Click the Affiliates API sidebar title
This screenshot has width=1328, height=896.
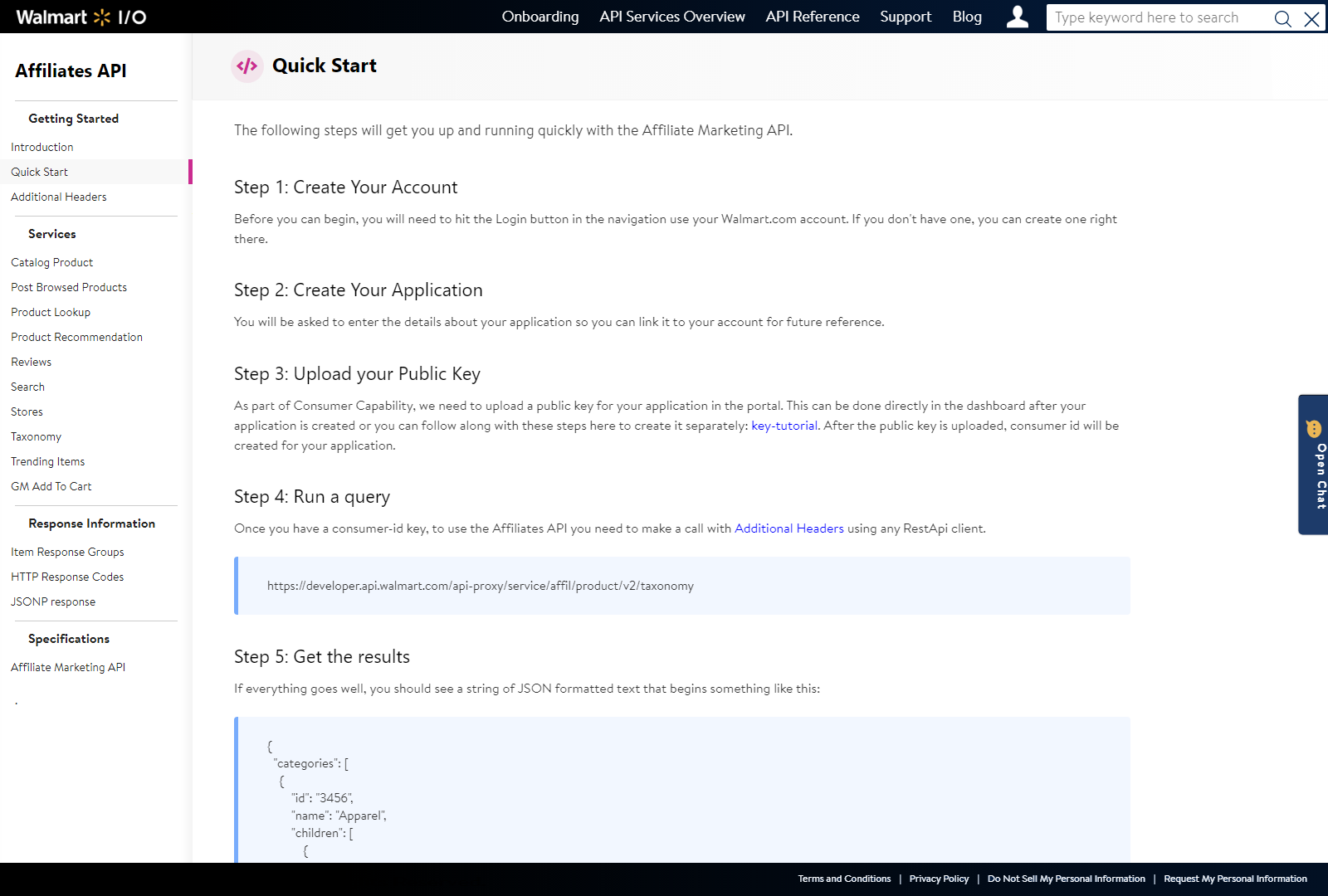pyautogui.click(x=71, y=71)
